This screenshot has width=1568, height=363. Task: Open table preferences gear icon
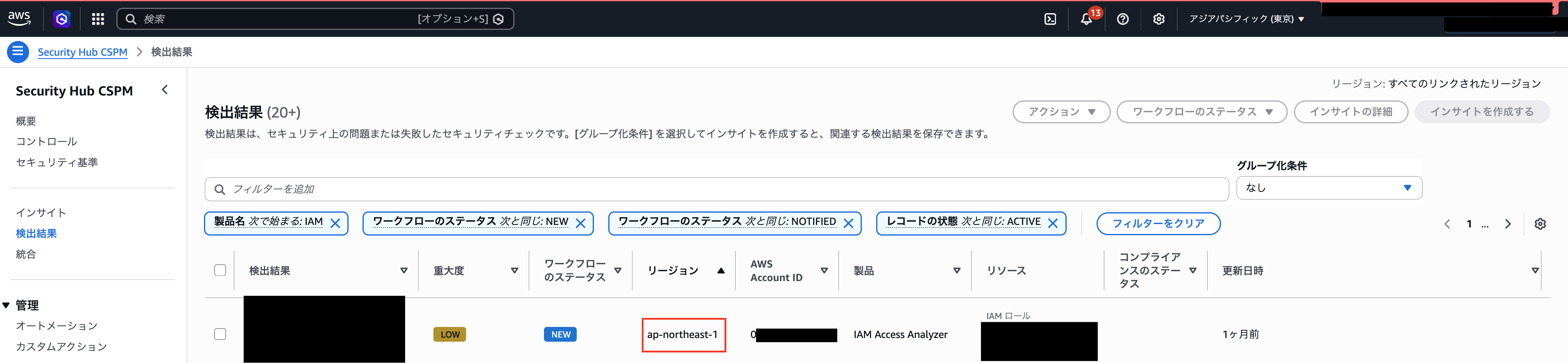click(1540, 224)
